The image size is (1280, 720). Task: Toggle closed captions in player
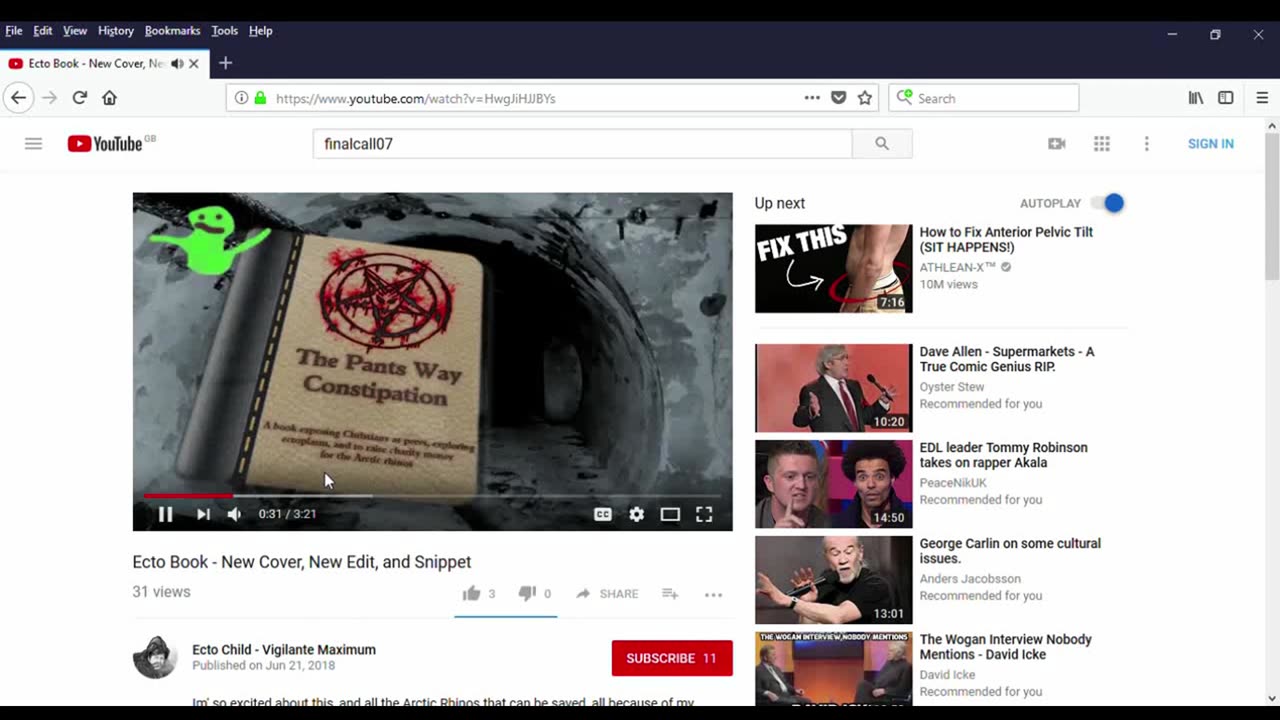click(x=603, y=514)
